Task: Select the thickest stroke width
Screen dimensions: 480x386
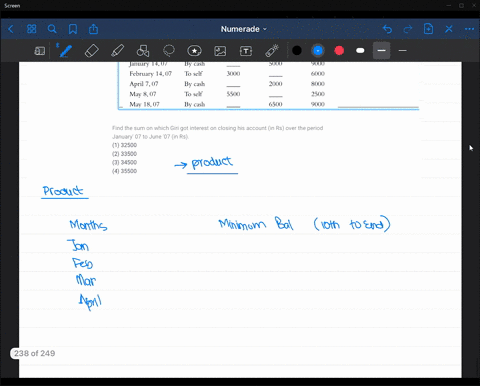Action: (x=360, y=51)
